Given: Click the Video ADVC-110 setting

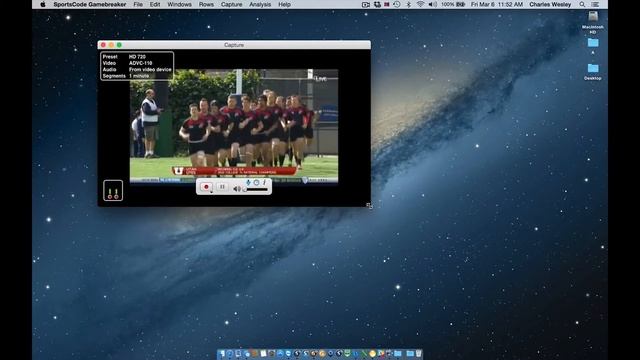Looking at the screenshot, I should [127, 63].
